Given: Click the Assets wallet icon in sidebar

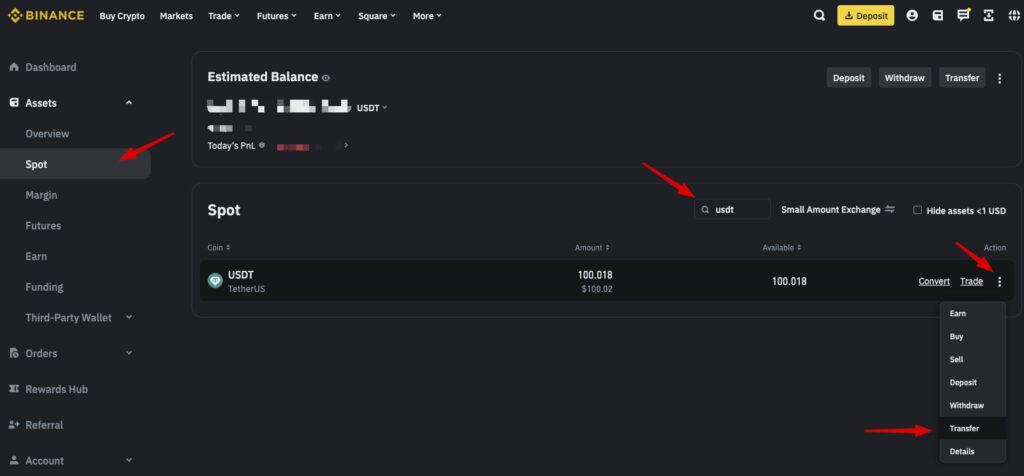Looking at the screenshot, I should click(x=14, y=103).
